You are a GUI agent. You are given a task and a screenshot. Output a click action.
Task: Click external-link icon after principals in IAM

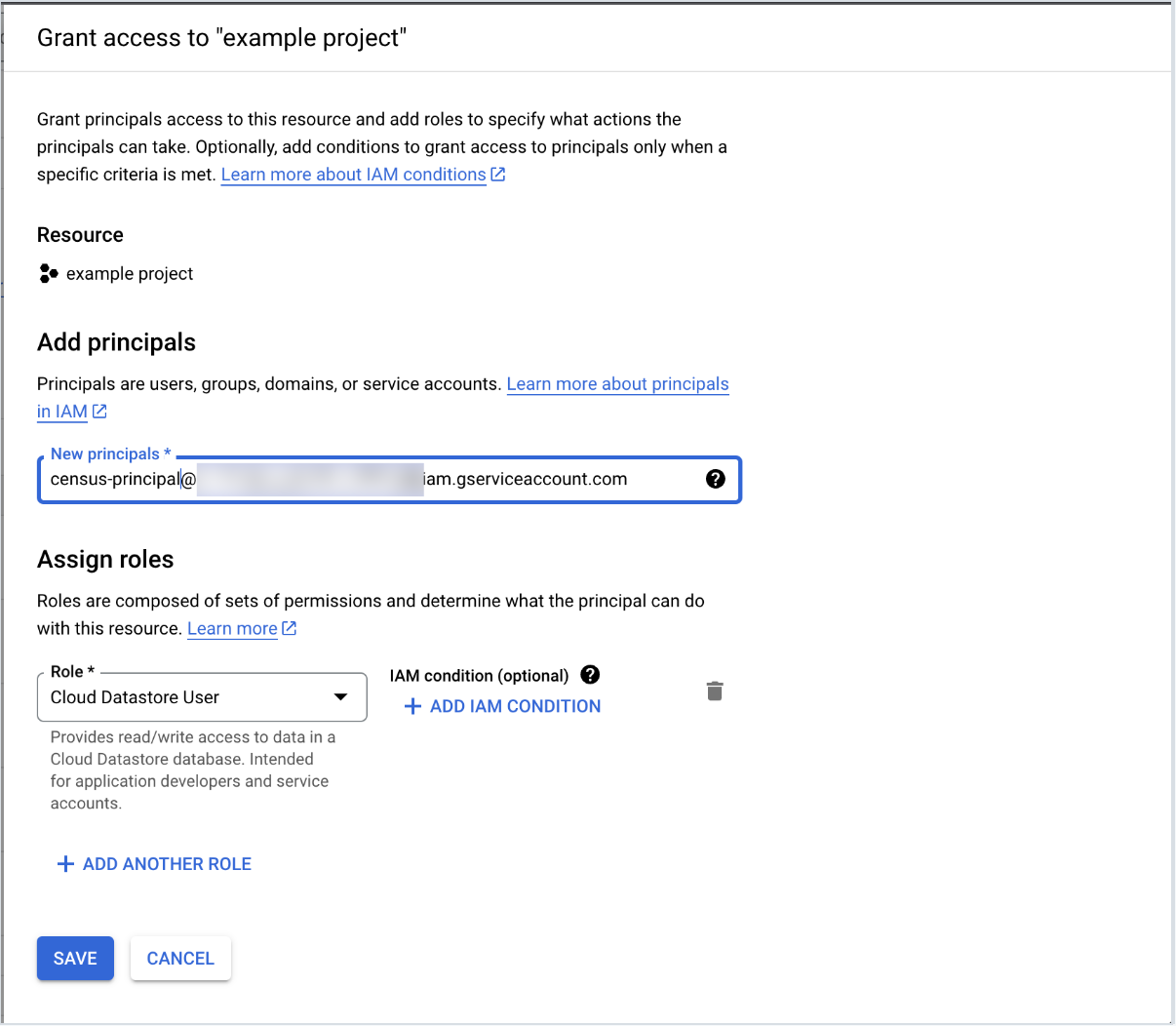[99, 412]
